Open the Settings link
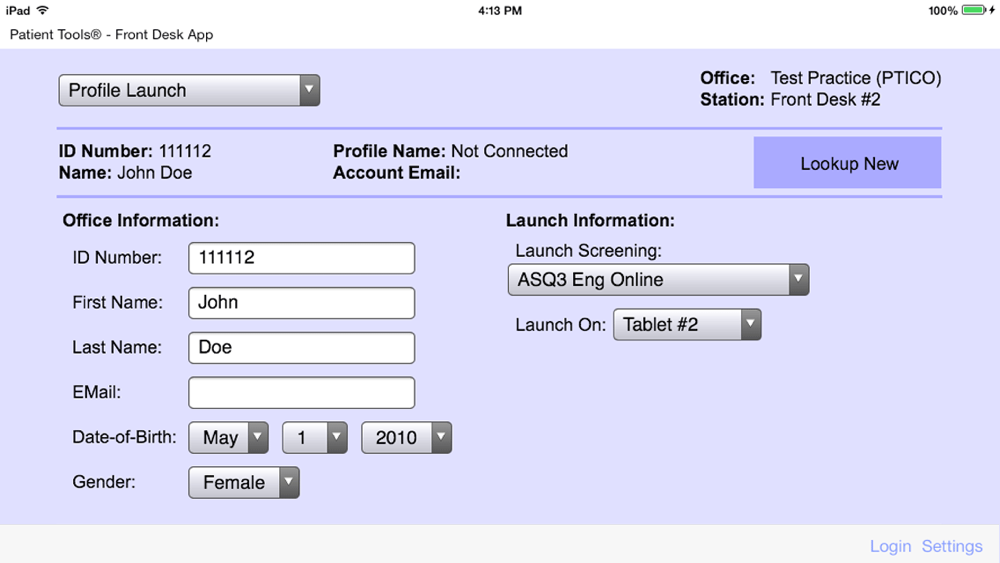1000x563 pixels. 952,546
